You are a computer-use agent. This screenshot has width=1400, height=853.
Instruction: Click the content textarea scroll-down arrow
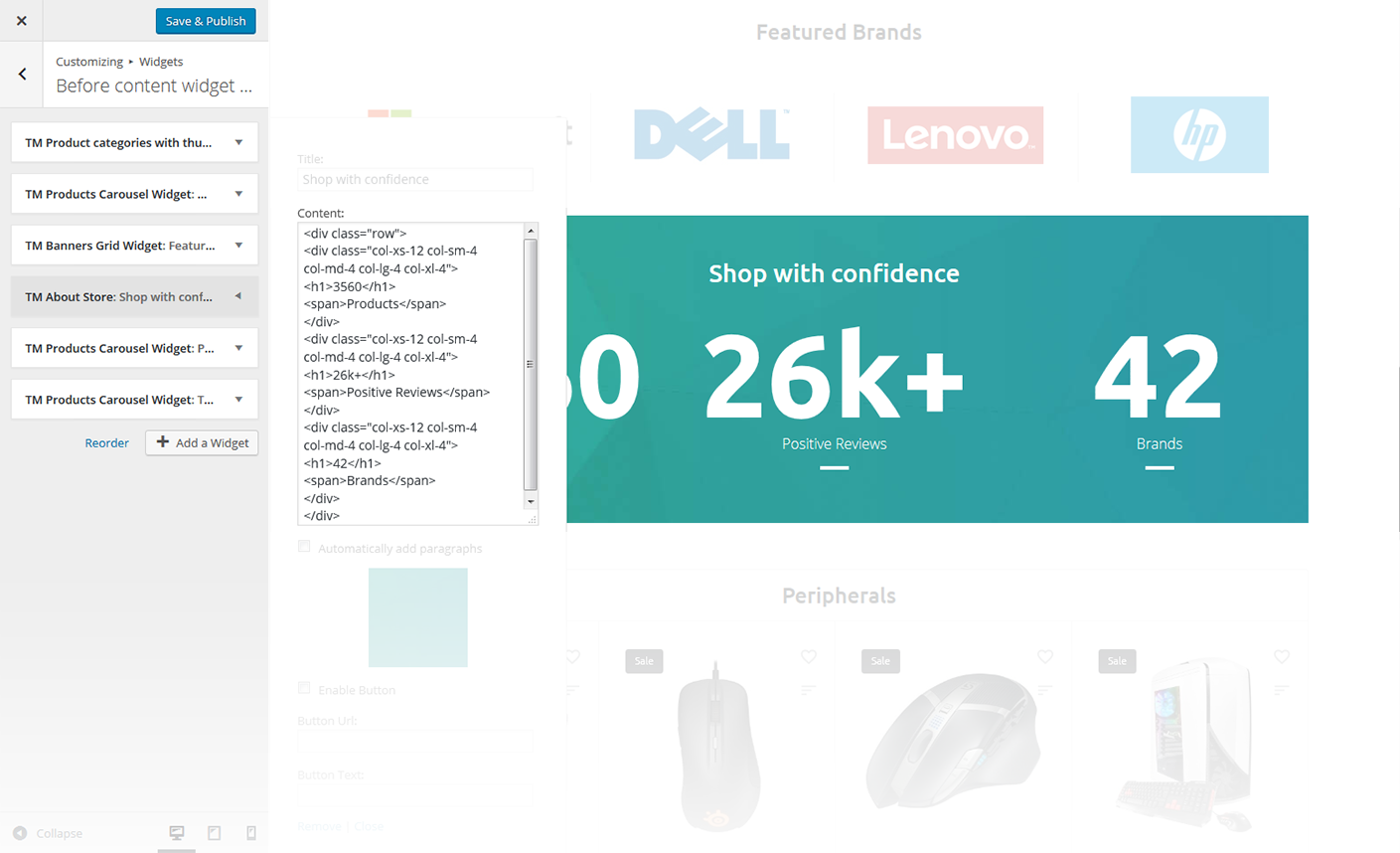point(531,502)
